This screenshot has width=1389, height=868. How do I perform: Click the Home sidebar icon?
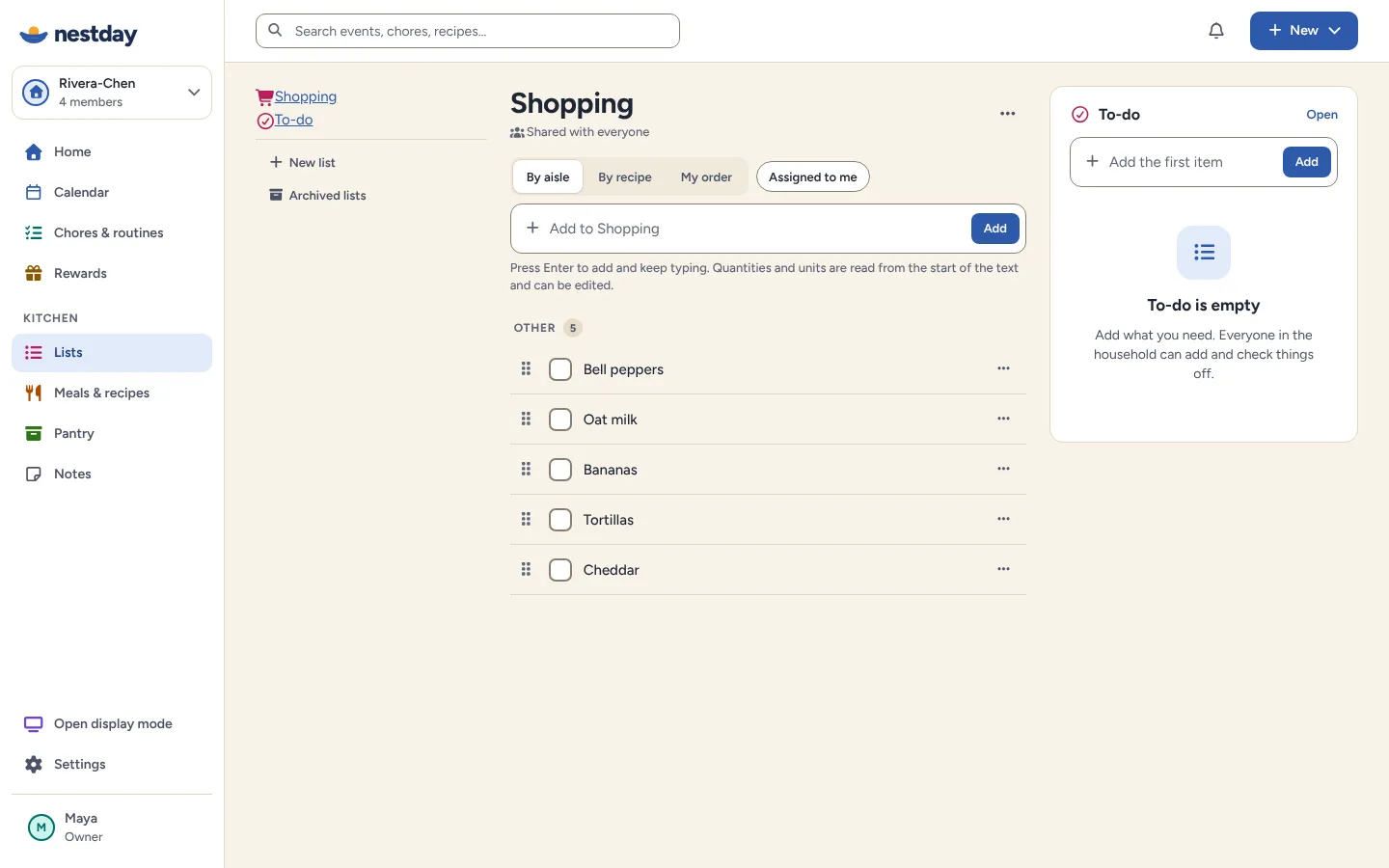coord(34,152)
